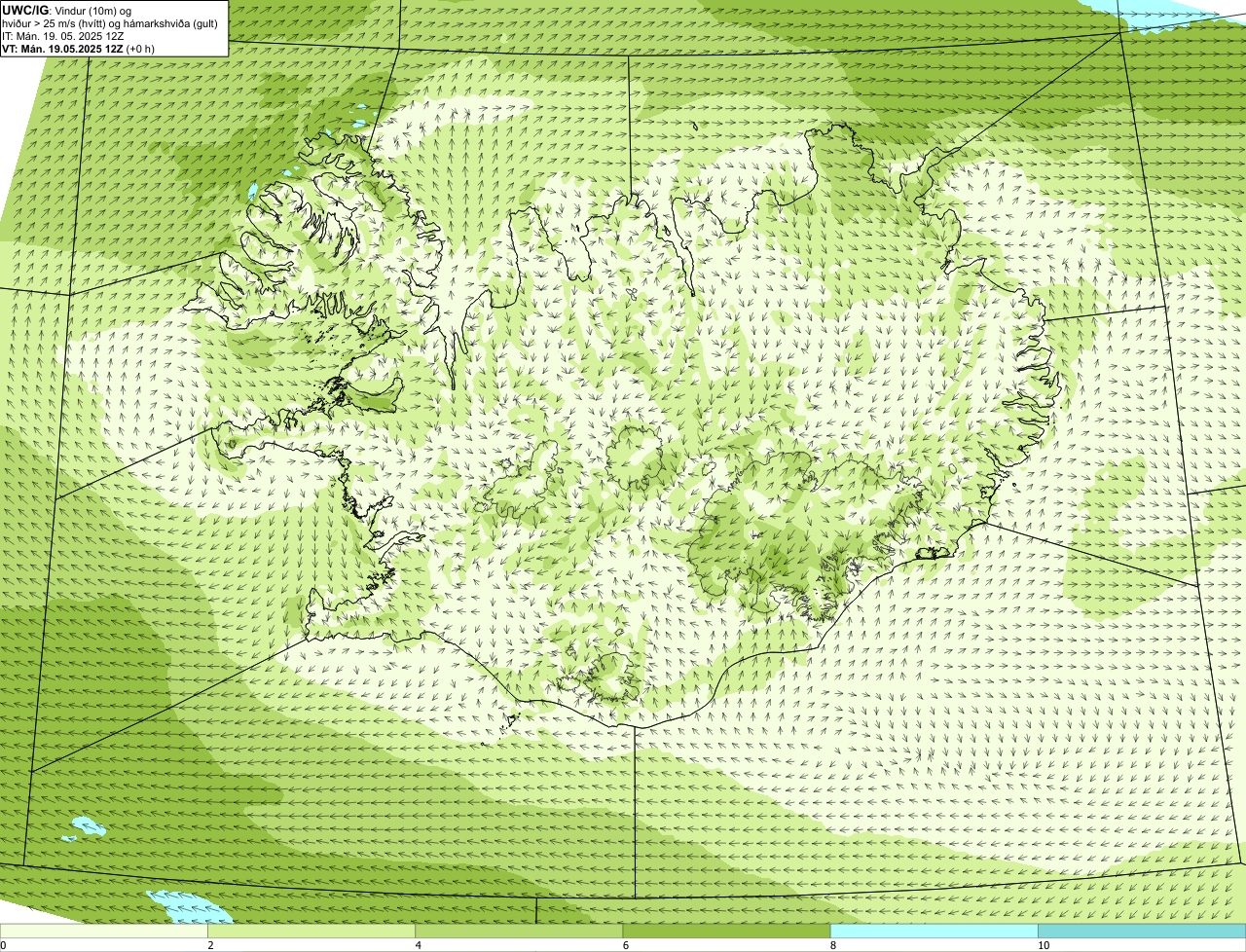Select the 4–6 medium green scale segment

click(x=519, y=932)
